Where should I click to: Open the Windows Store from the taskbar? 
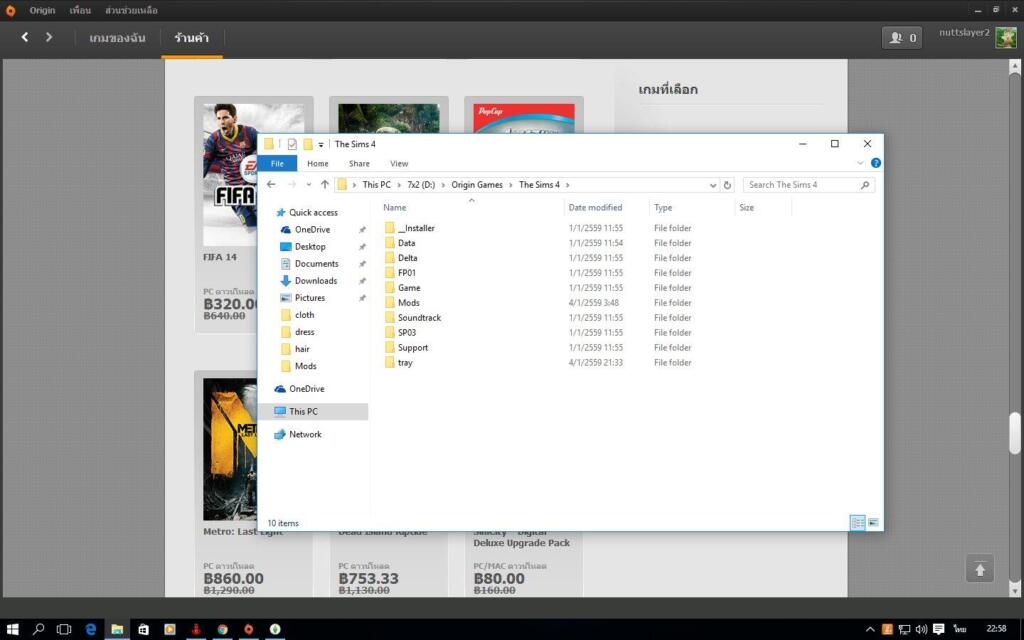143,629
